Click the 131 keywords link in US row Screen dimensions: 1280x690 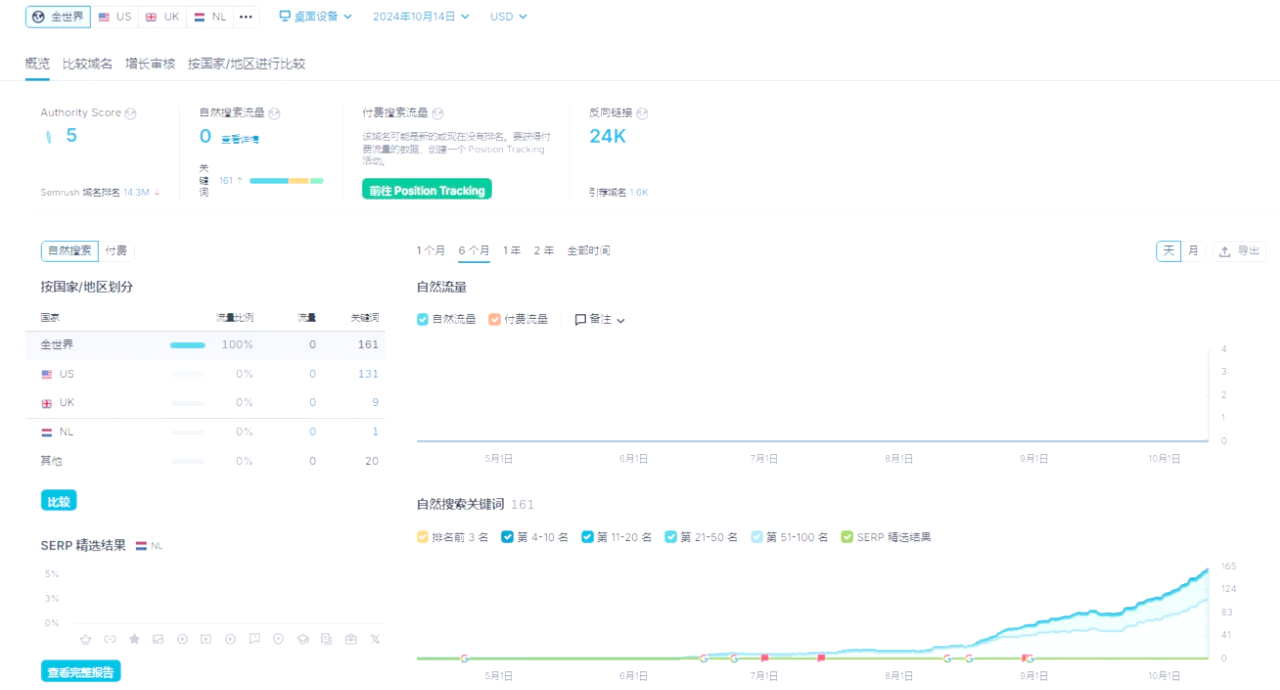point(368,374)
